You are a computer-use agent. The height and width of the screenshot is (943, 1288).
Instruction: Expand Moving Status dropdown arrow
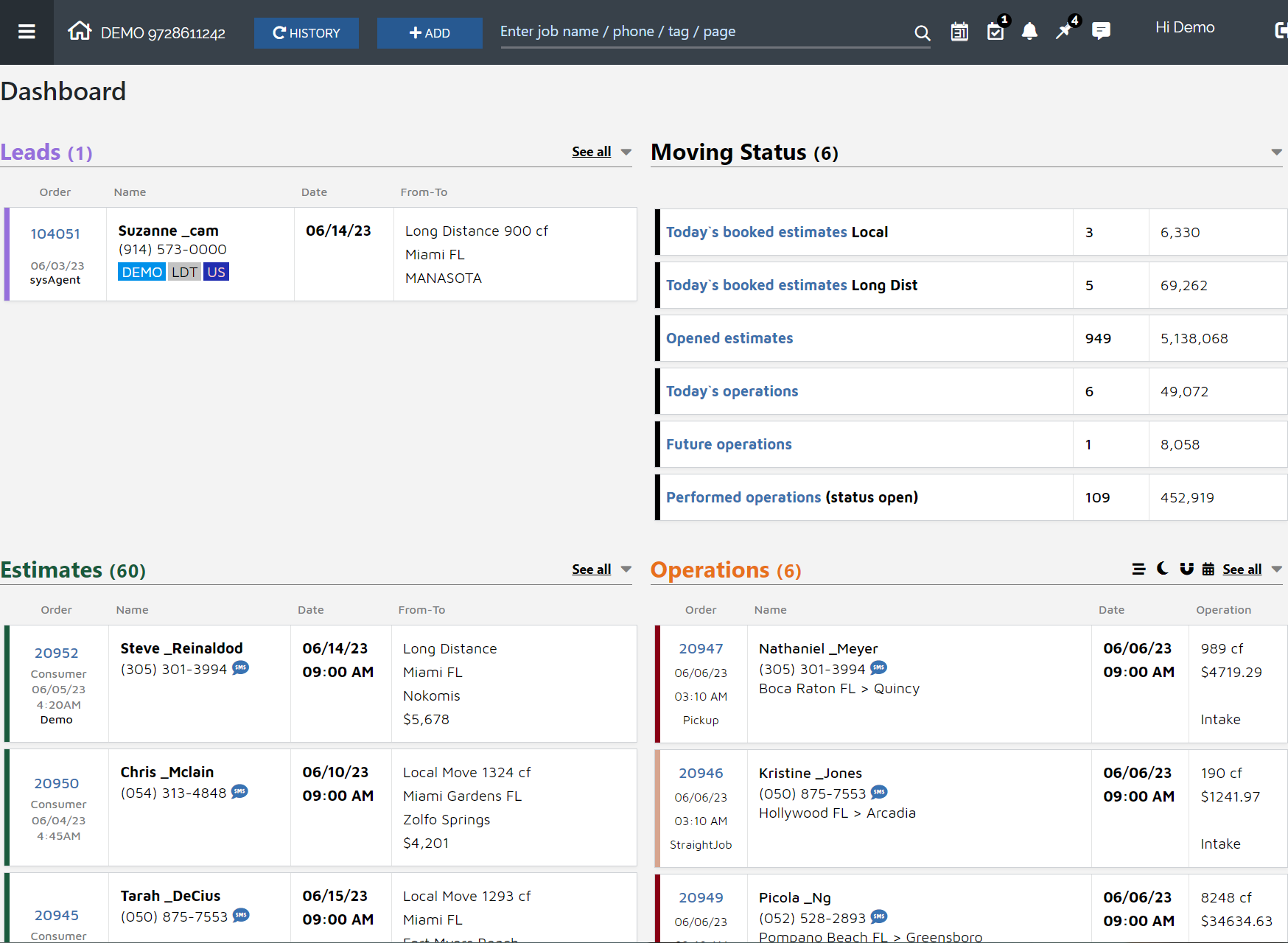point(1277,152)
